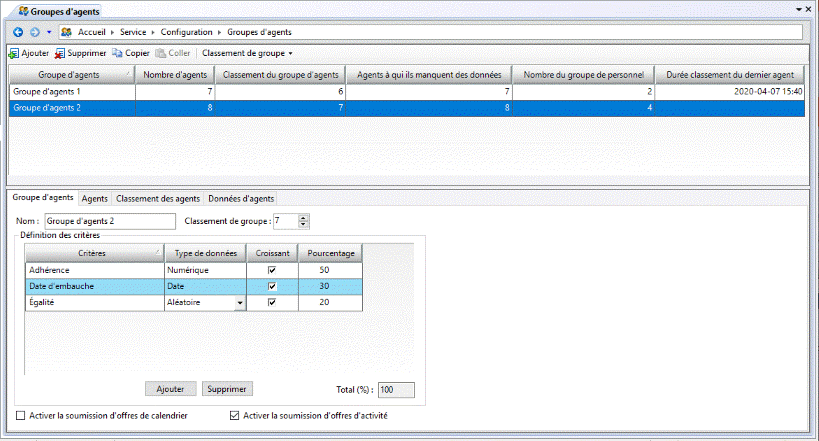
Task: Click the breadcrumb home icon
Action: (66, 32)
